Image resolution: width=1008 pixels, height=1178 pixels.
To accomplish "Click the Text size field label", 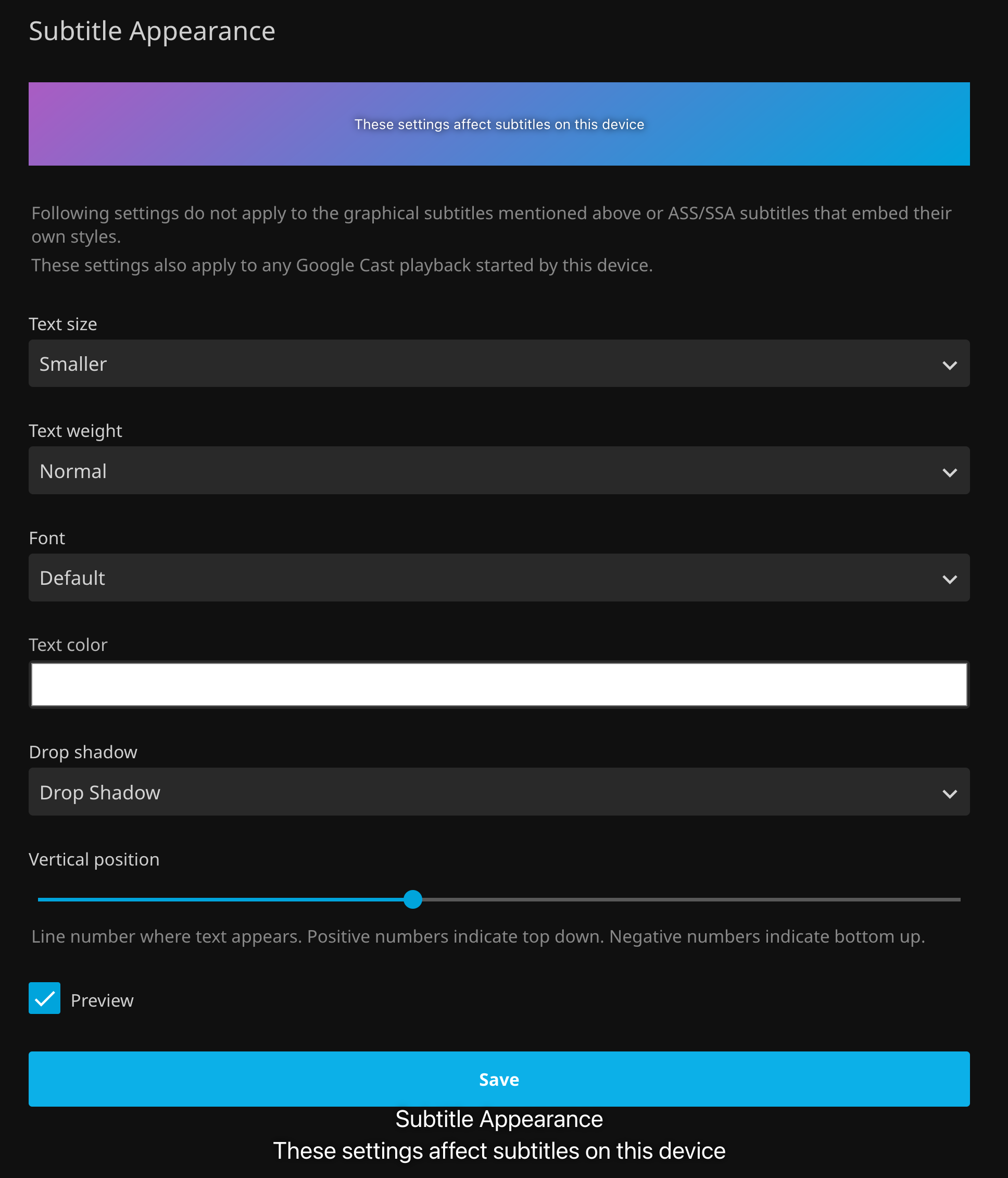I will pos(62,324).
